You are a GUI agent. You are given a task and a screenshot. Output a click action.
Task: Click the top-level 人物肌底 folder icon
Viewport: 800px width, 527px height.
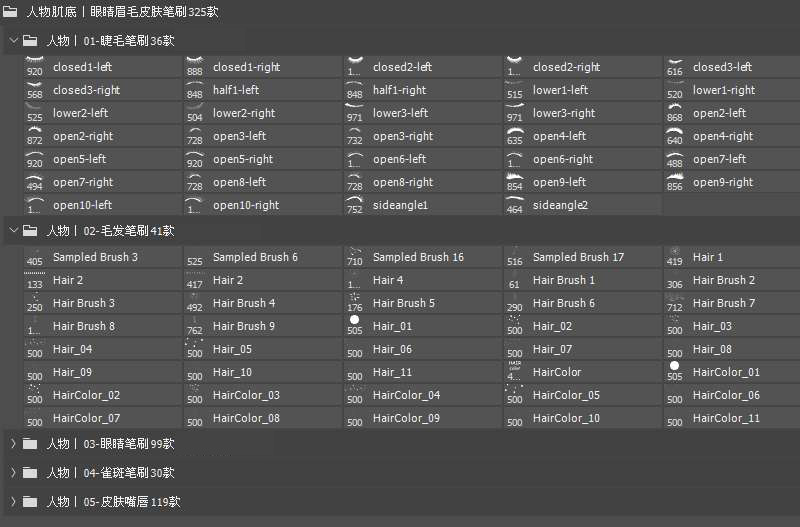(10, 12)
